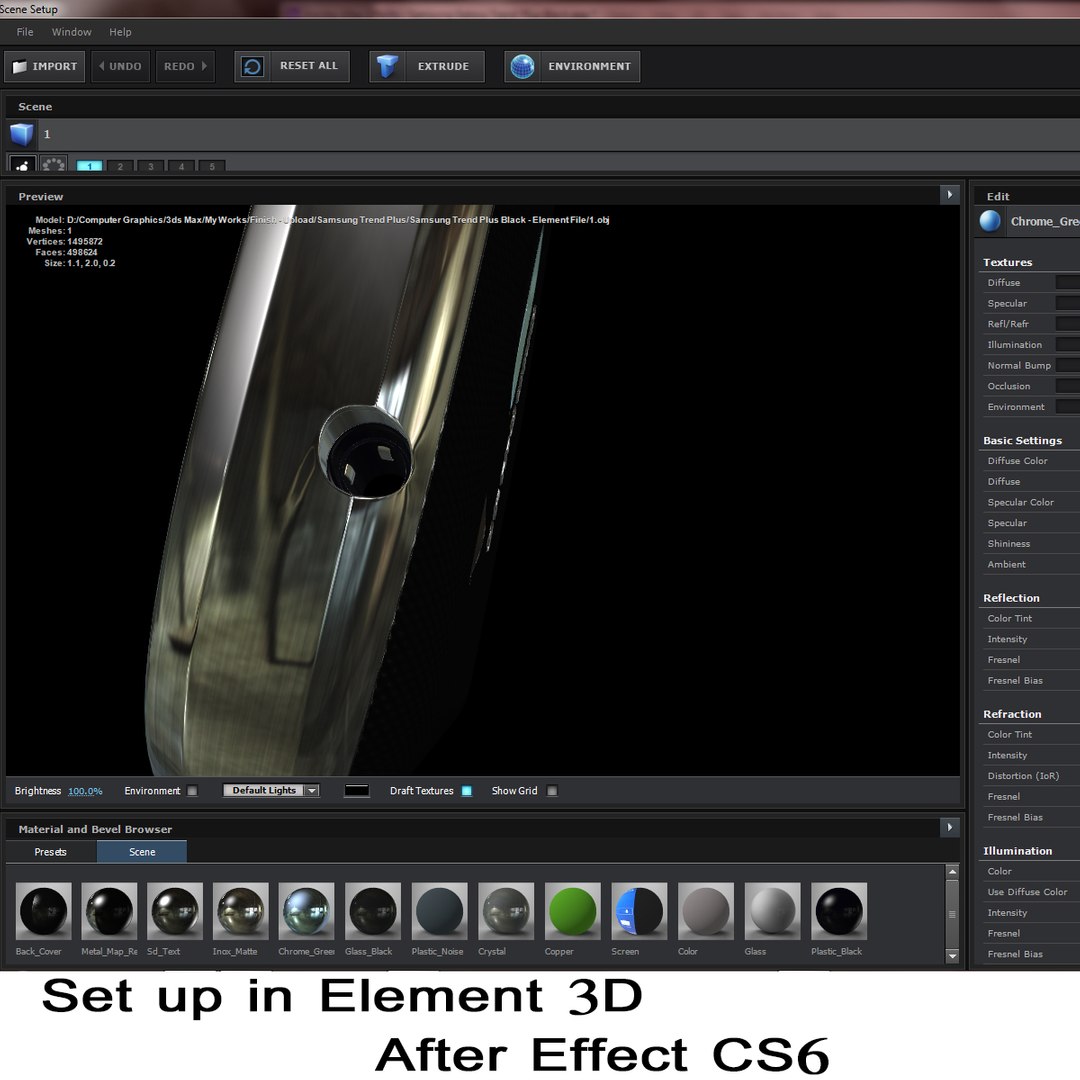Select the Back_Cover material thumbnail

click(x=43, y=911)
